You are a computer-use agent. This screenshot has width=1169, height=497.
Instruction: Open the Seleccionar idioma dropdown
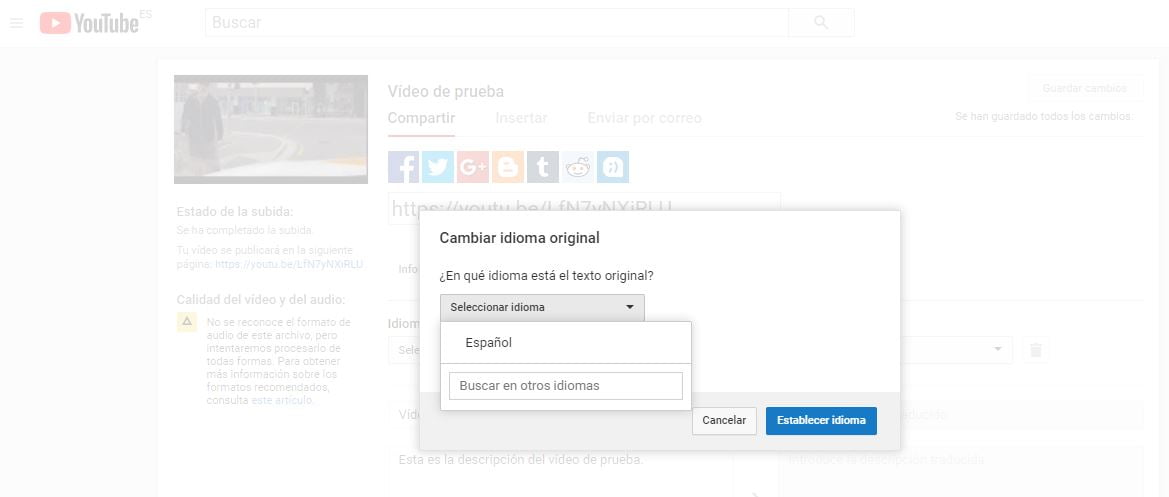tap(542, 307)
